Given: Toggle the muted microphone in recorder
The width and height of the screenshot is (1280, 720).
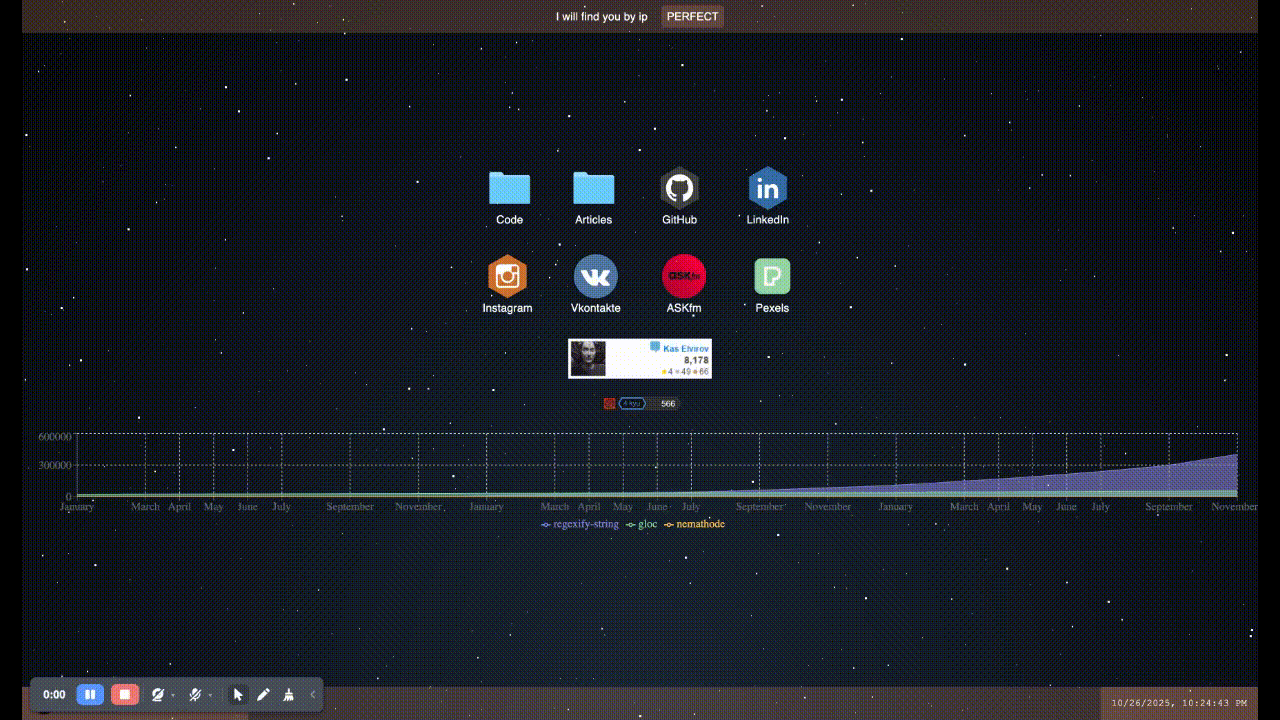Looking at the screenshot, I should coord(195,694).
